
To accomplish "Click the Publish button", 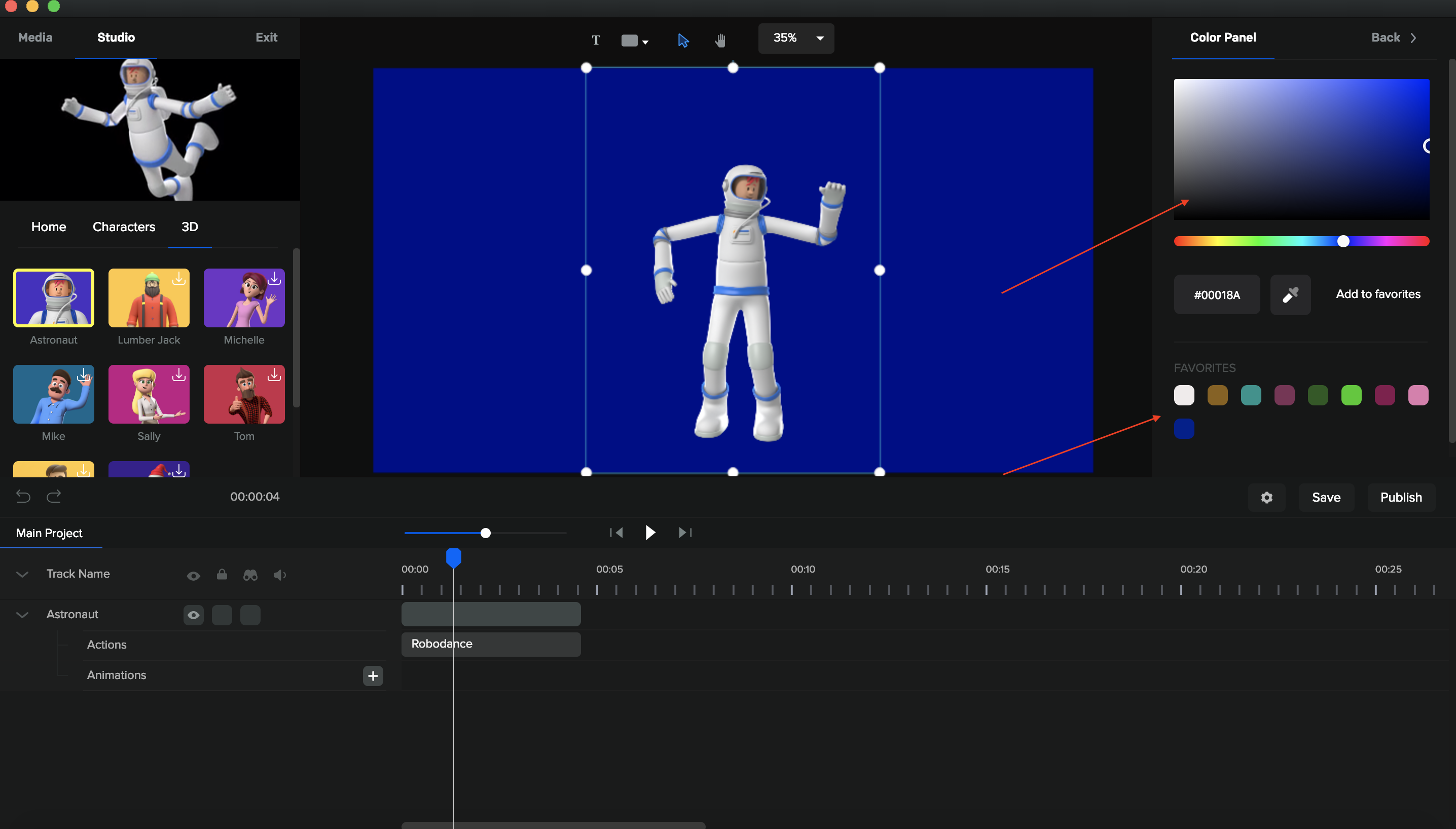I will pos(1401,498).
